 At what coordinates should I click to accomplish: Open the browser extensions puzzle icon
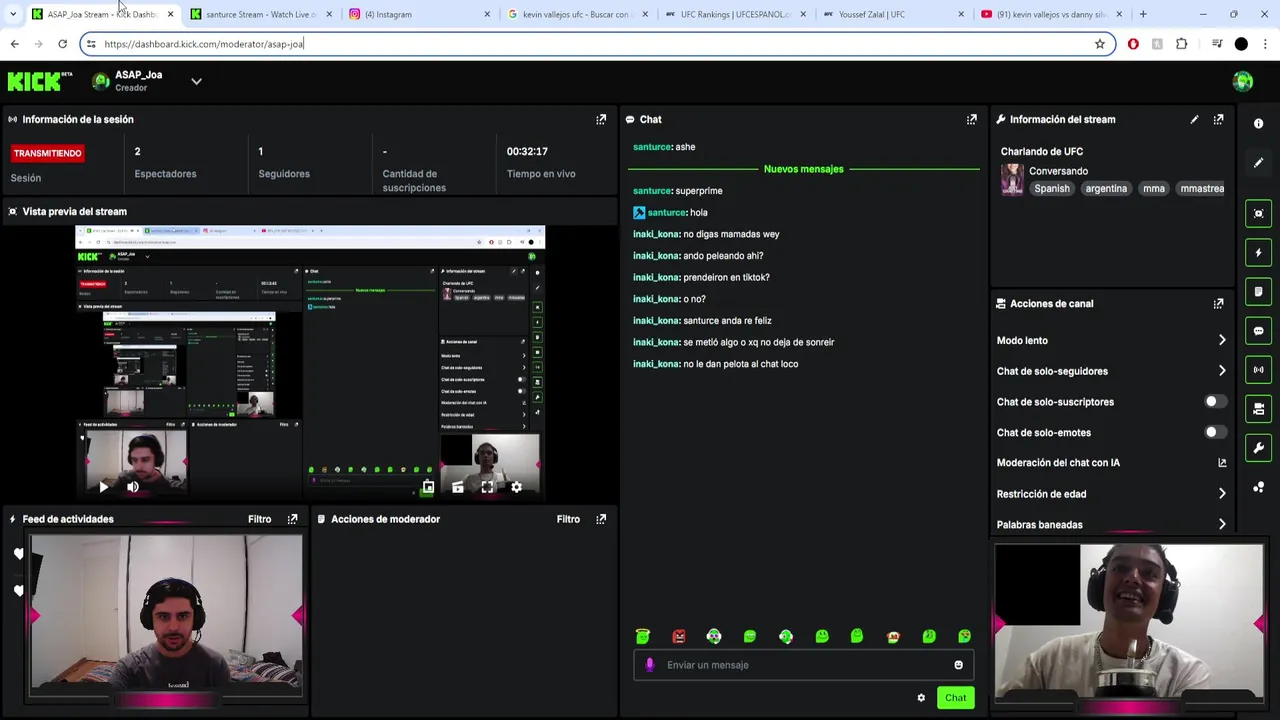point(1182,44)
